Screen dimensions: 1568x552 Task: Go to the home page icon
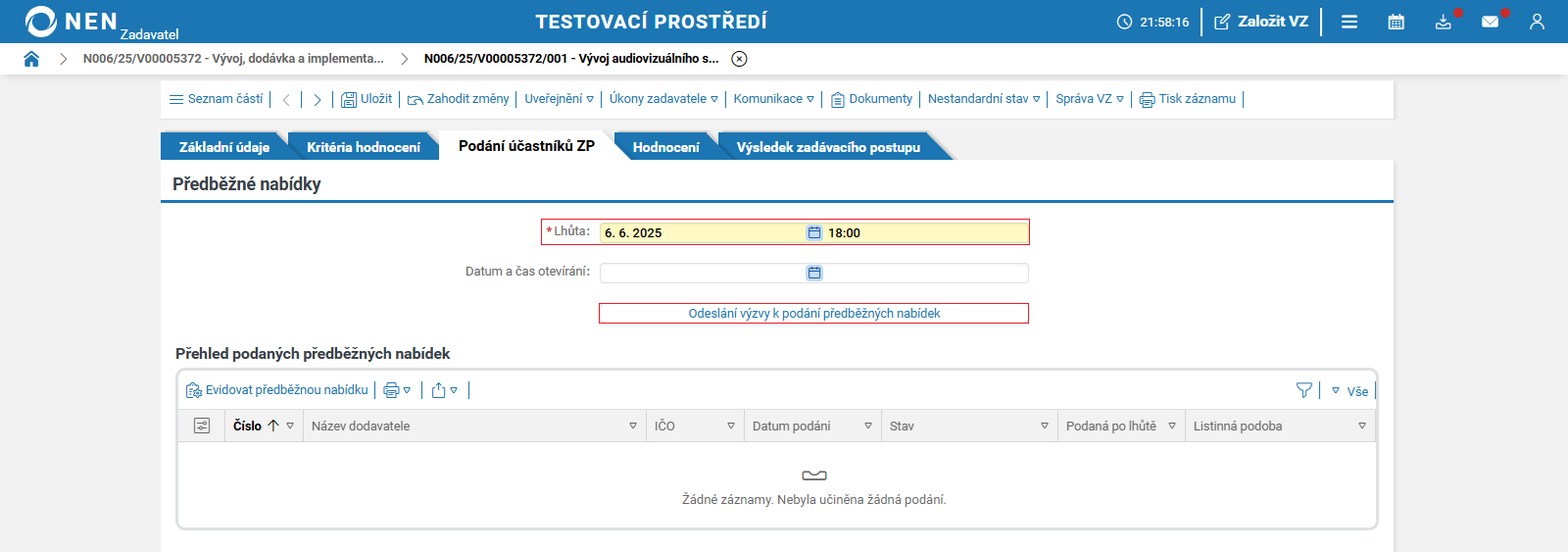point(31,59)
